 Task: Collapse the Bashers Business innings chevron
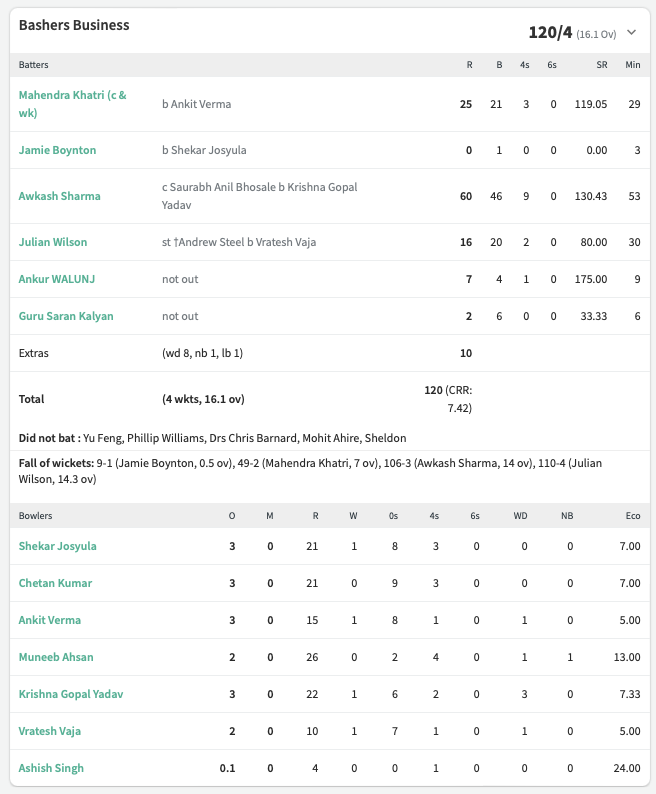pos(631,32)
